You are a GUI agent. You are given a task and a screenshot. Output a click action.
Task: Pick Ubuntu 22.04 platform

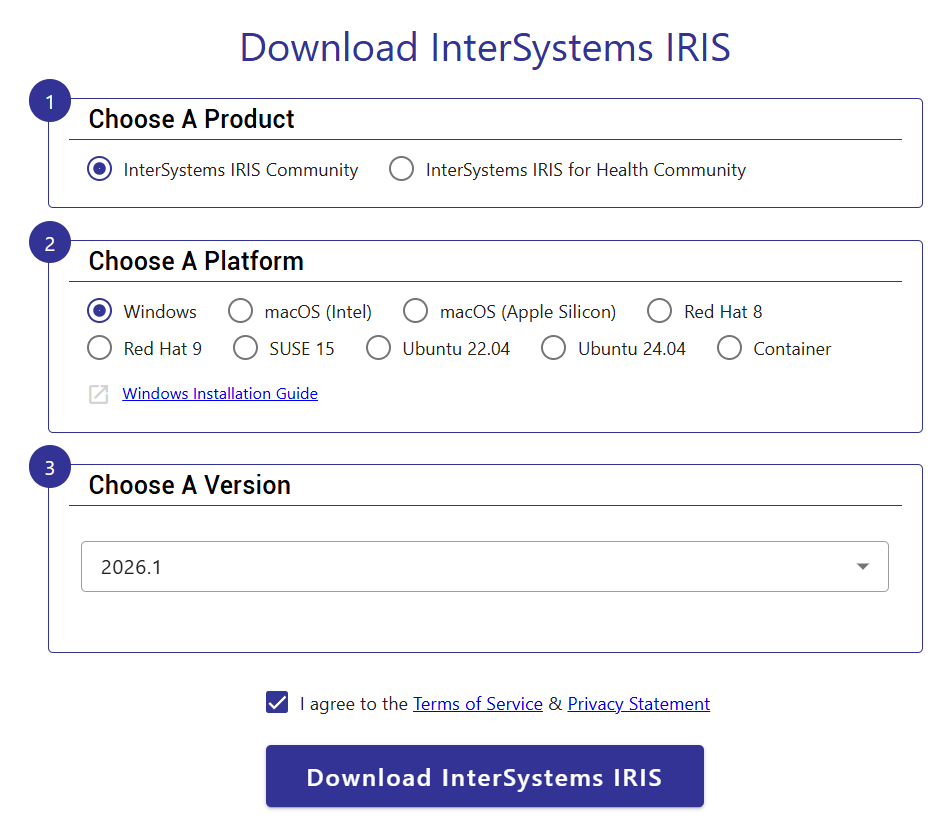pyautogui.click(x=379, y=348)
